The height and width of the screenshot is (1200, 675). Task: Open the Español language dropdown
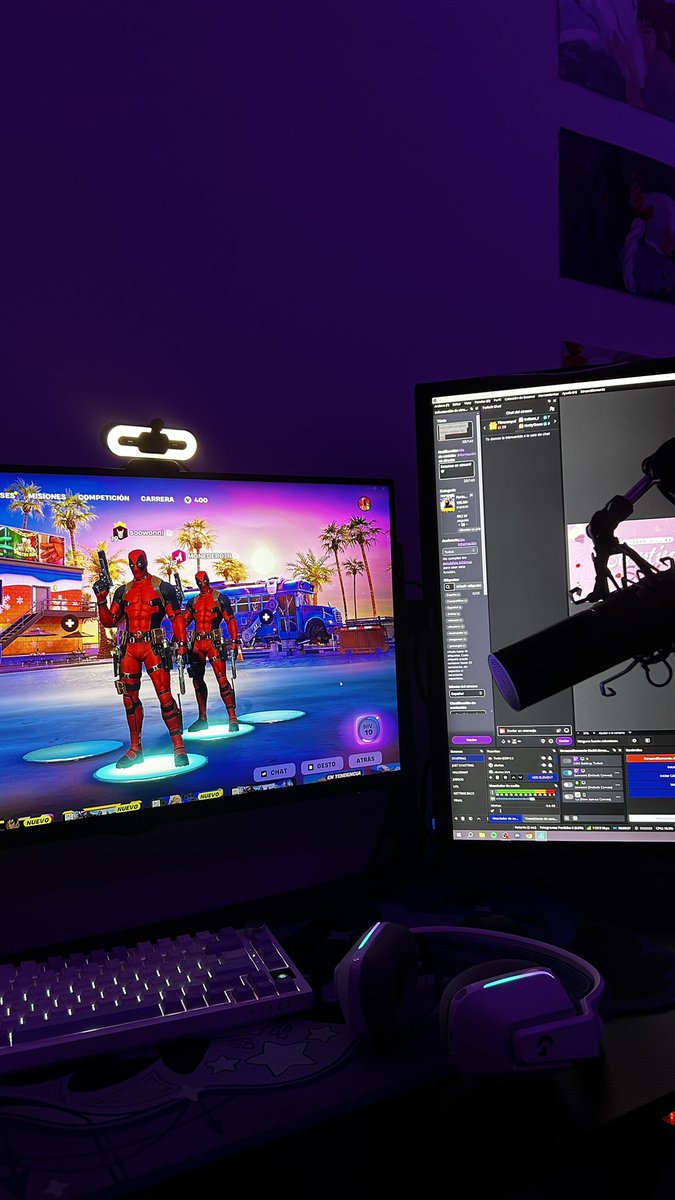point(466,693)
